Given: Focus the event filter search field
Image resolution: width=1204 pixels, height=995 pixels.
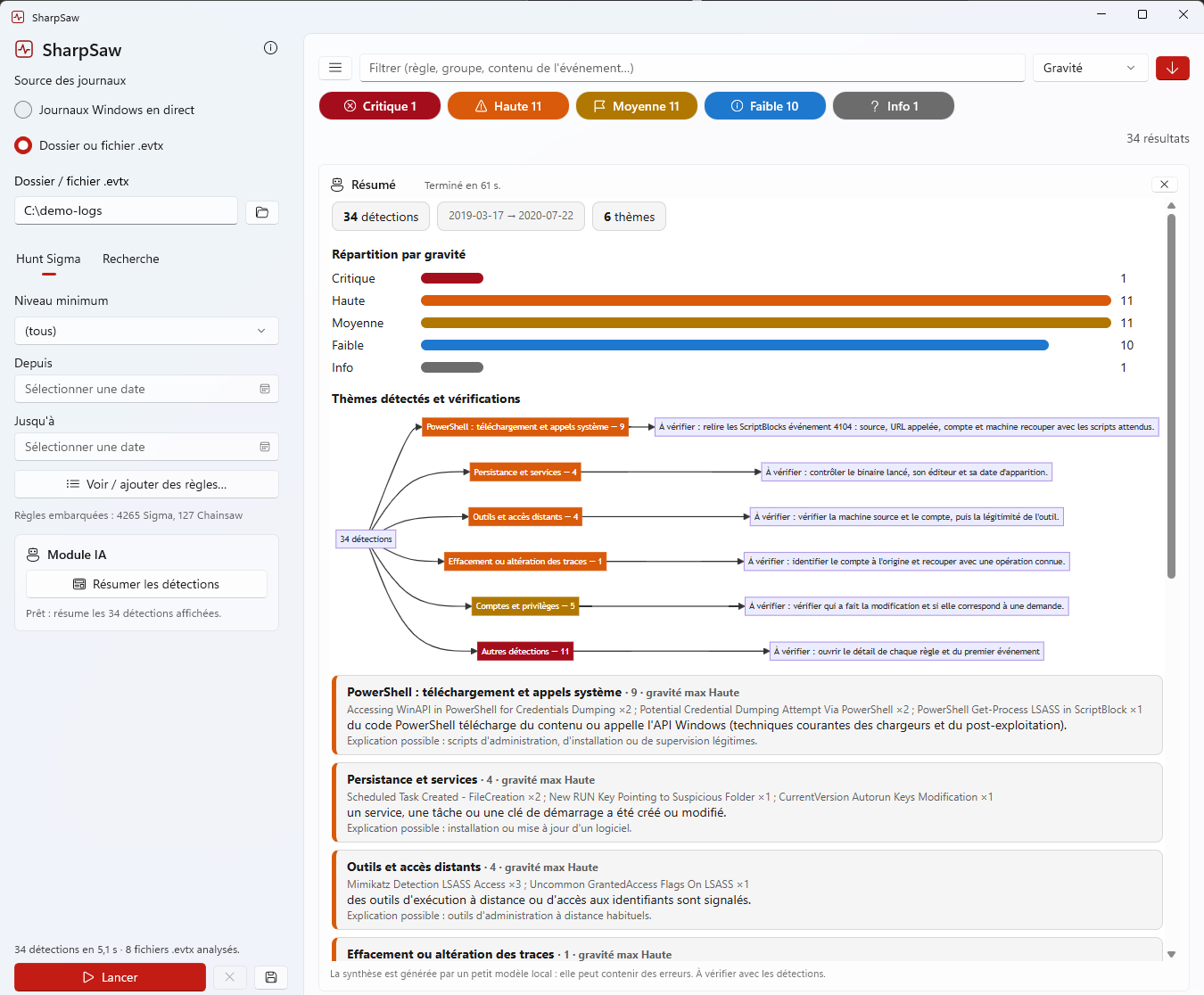Looking at the screenshot, I should pos(692,68).
